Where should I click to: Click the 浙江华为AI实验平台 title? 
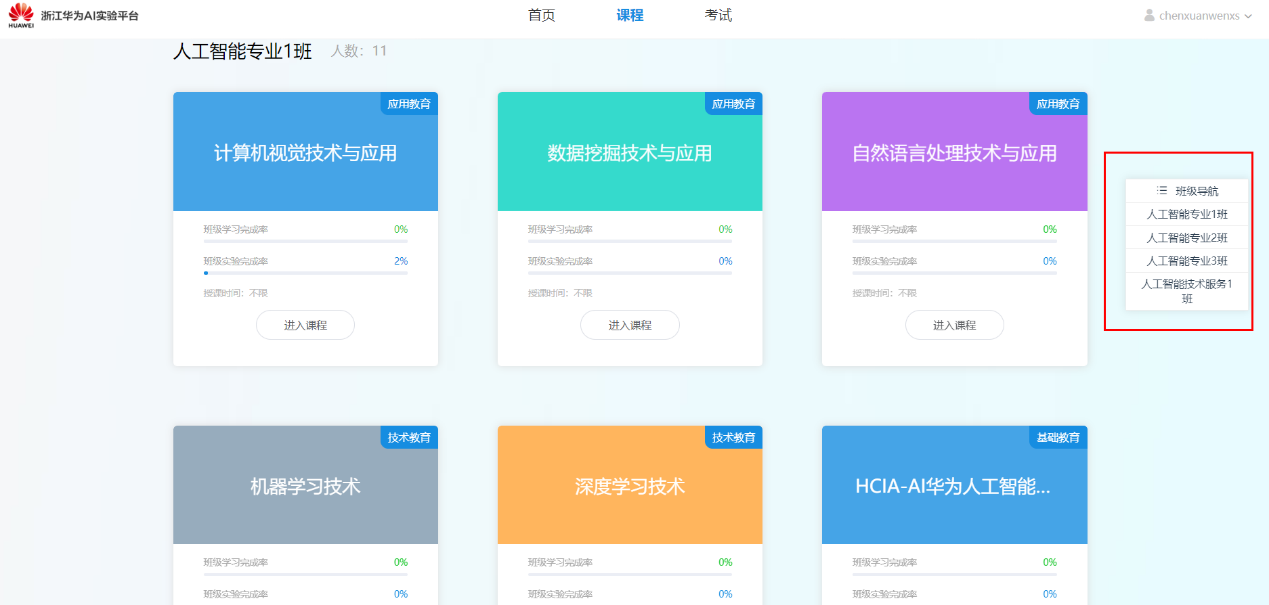coord(90,16)
